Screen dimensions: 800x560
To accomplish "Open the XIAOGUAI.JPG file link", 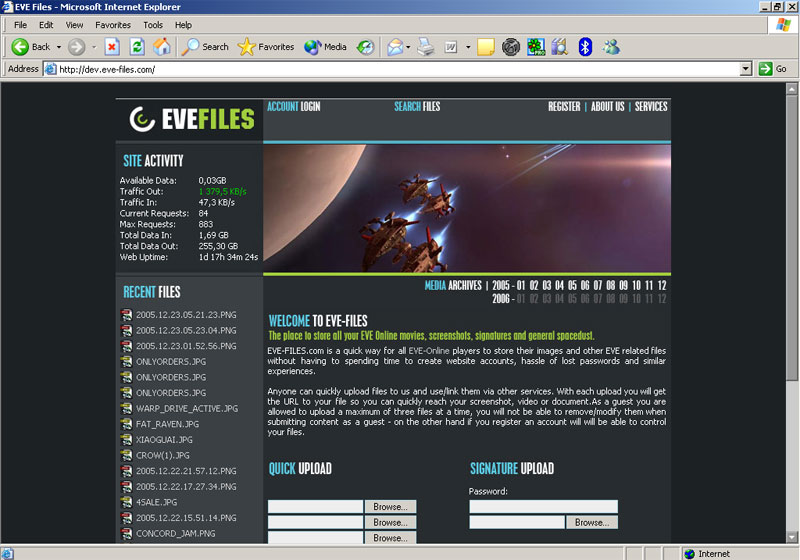I will click(164, 440).
